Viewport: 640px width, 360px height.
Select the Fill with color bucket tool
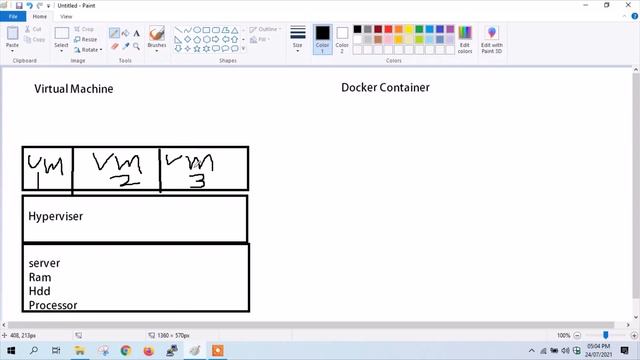(125, 33)
